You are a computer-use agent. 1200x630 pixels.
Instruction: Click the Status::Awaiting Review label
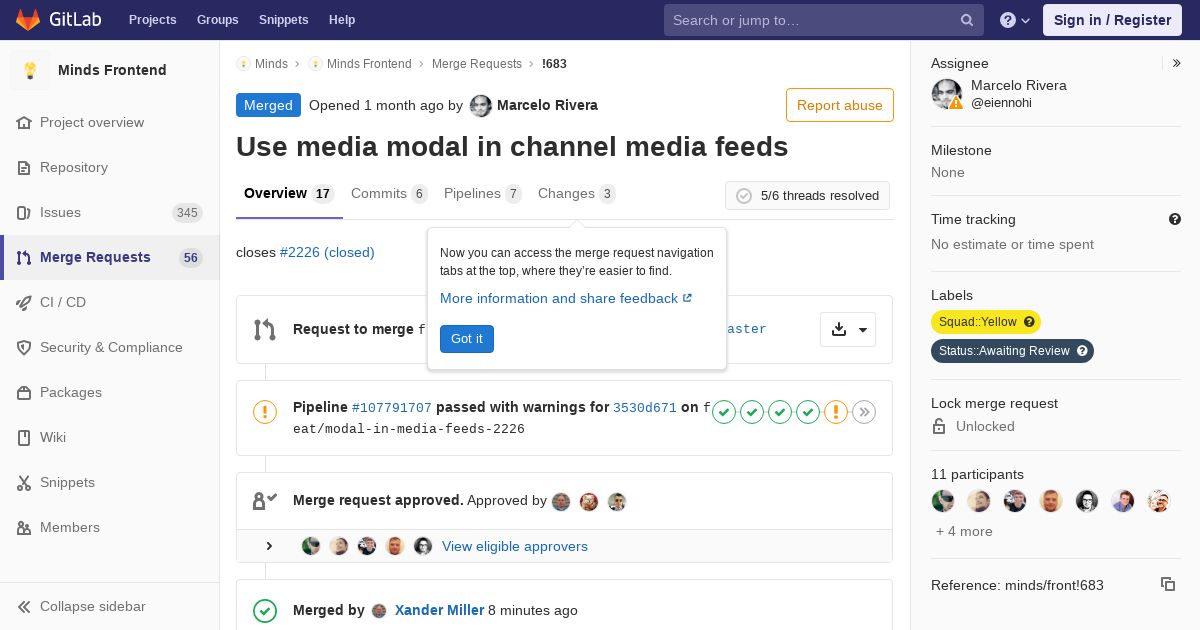(1012, 351)
